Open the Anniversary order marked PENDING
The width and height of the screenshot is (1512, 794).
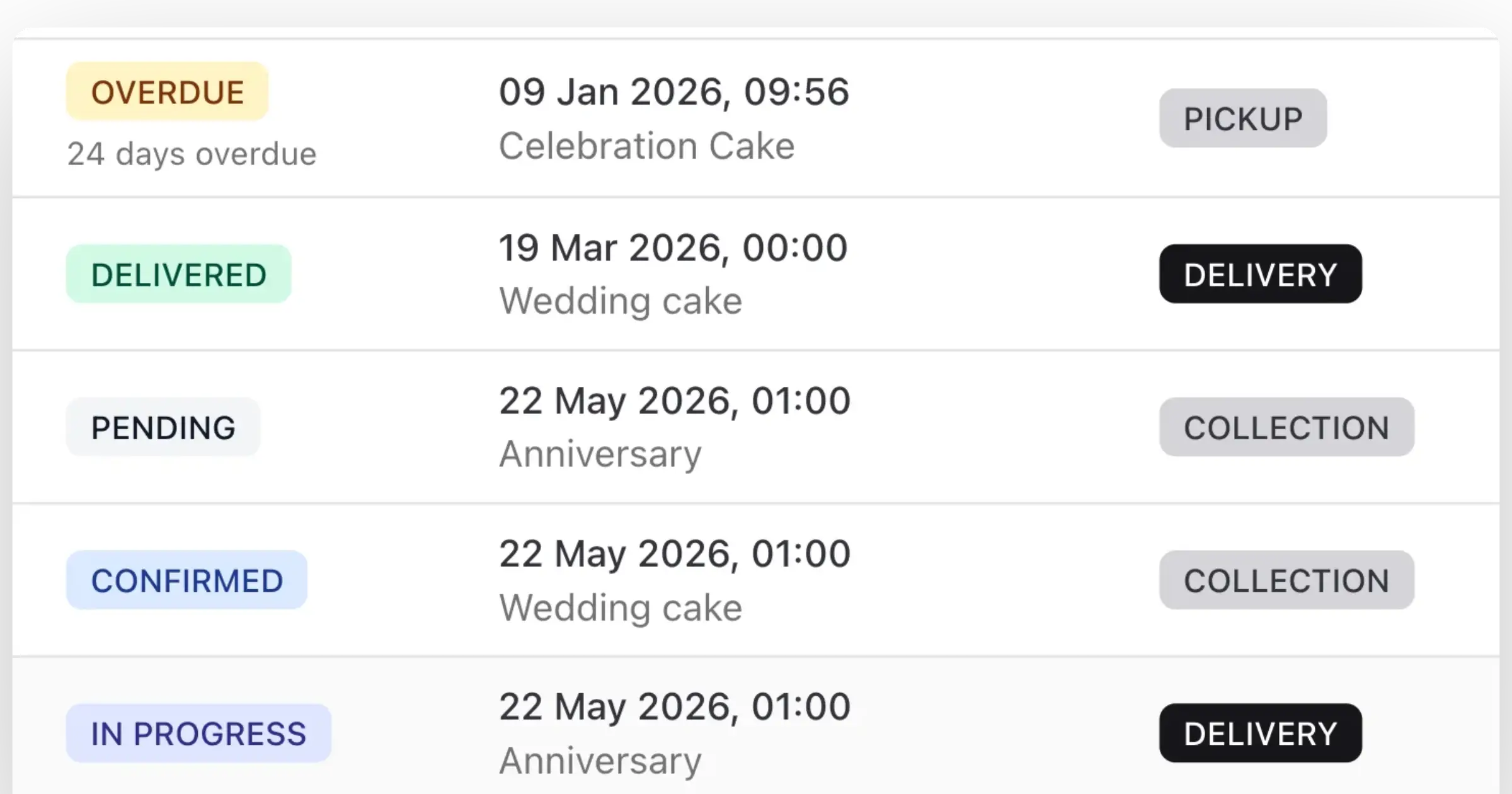click(x=600, y=454)
